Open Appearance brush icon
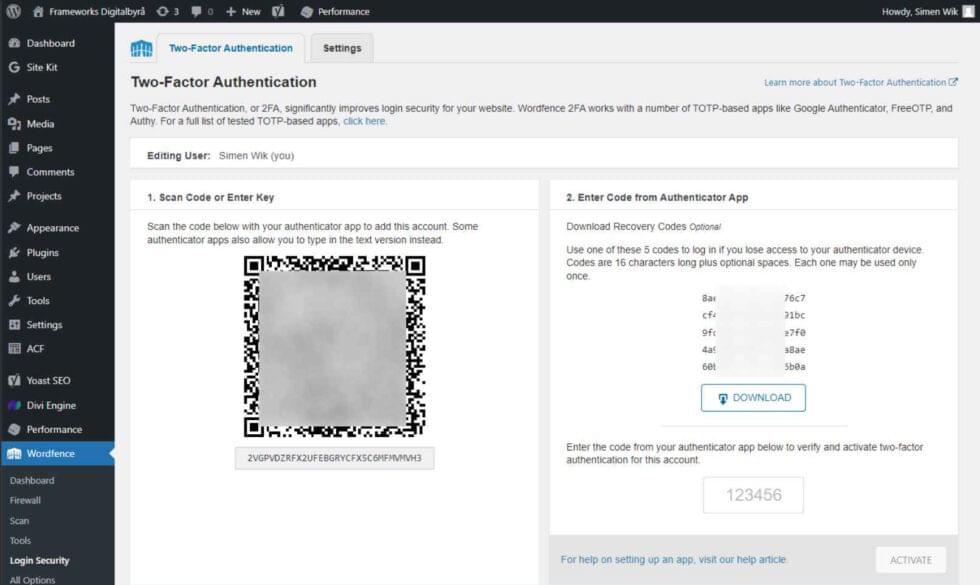This screenshot has height=585, width=980. (x=14, y=228)
